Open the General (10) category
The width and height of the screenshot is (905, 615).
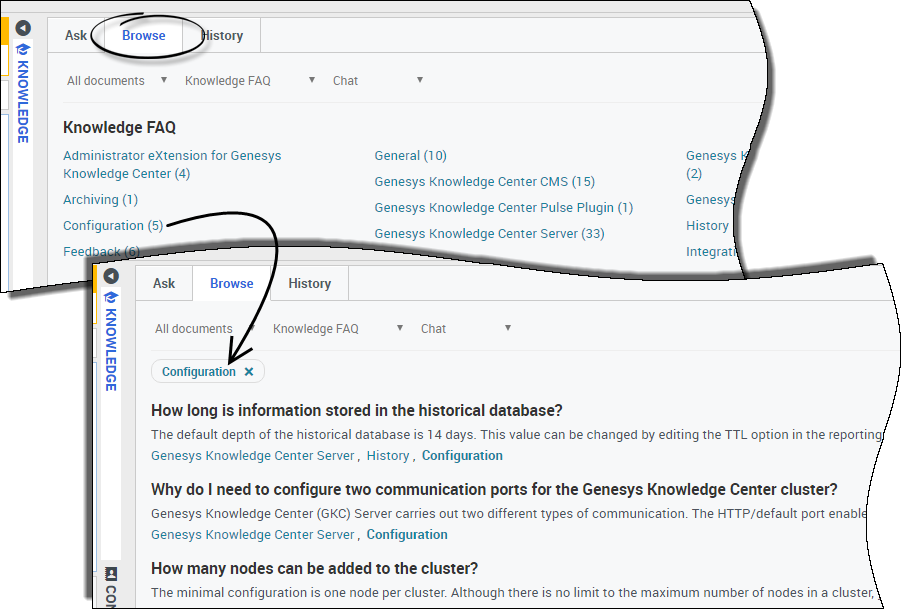pos(410,156)
